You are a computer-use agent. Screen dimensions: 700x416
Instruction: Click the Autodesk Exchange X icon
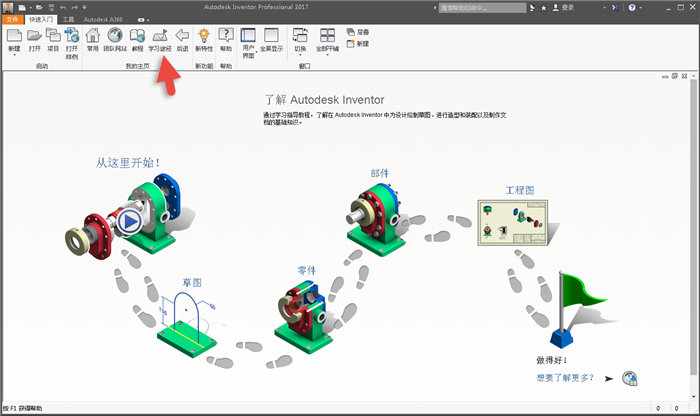pos(615,8)
